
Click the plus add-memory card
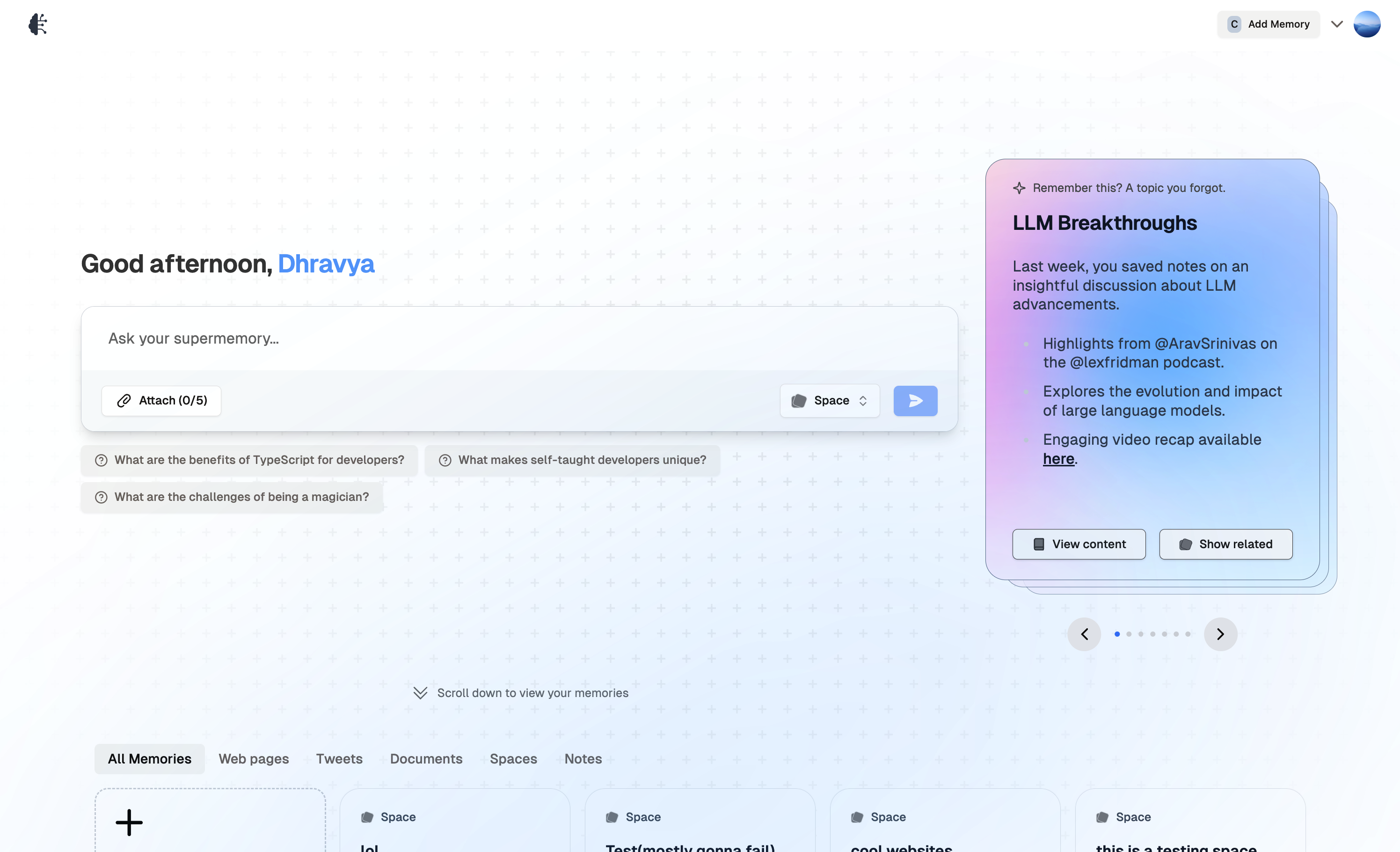(x=210, y=821)
